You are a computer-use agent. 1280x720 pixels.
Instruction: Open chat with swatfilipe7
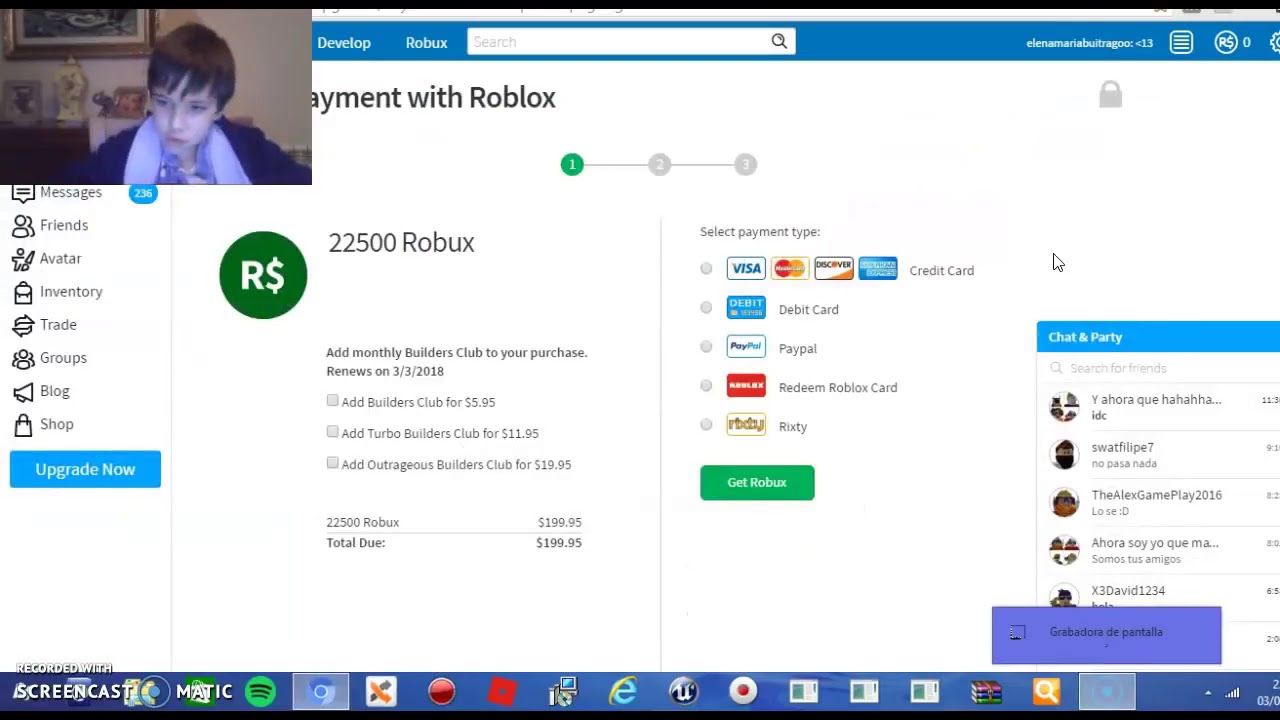[x=1160, y=455]
